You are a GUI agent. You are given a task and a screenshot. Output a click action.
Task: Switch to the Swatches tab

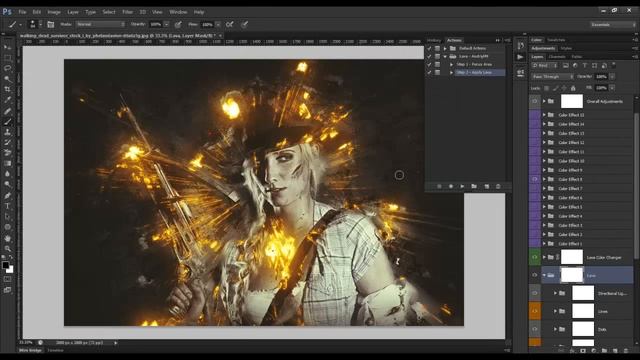tap(556, 40)
